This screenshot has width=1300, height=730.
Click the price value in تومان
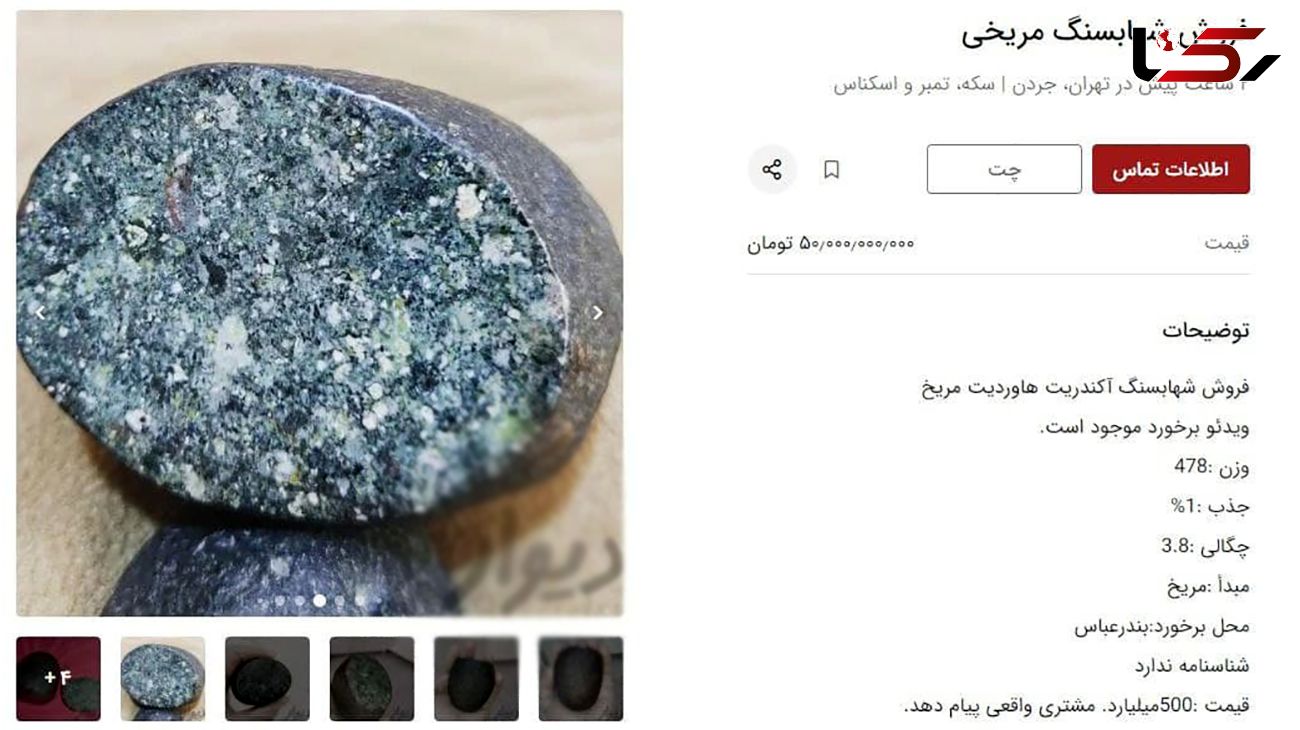831,243
